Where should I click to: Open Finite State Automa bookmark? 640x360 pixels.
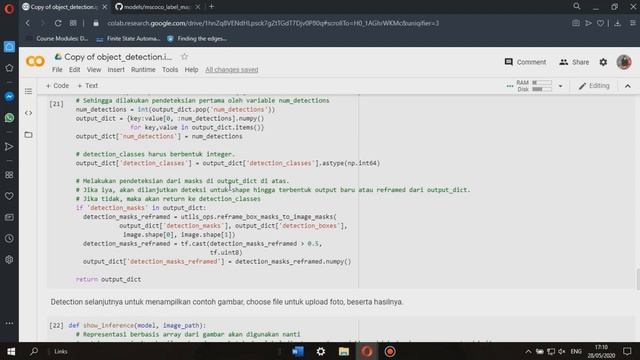click(x=129, y=39)
